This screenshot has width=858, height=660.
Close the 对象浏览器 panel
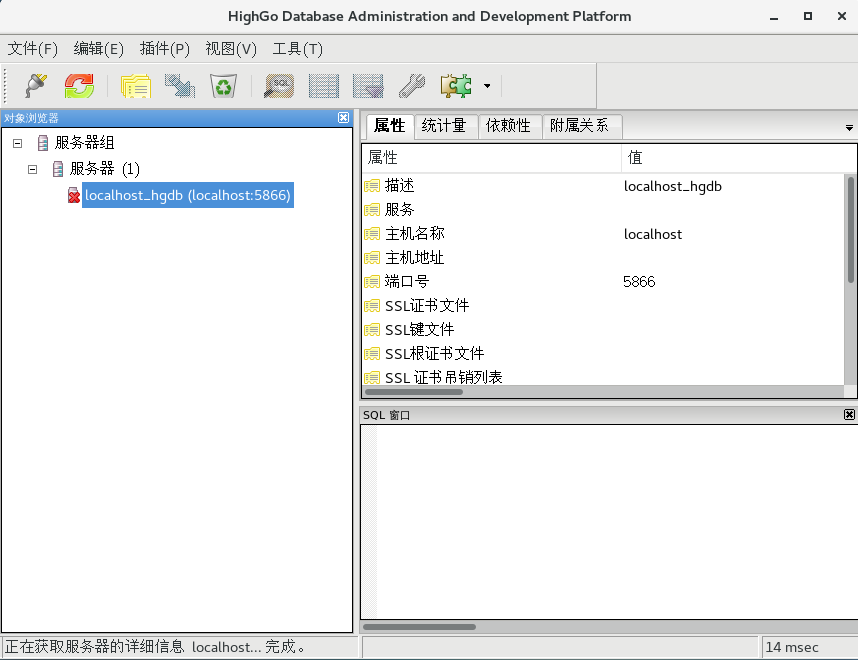point(344,117)
